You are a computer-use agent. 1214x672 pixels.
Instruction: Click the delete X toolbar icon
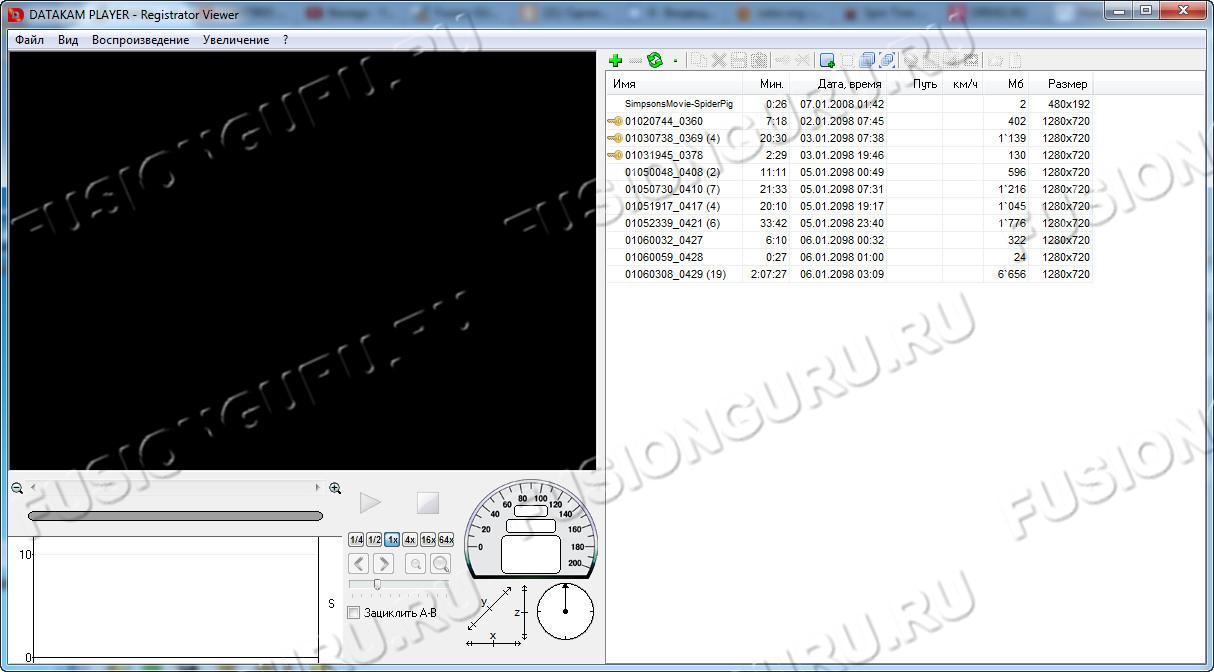(x=718, y=60)
